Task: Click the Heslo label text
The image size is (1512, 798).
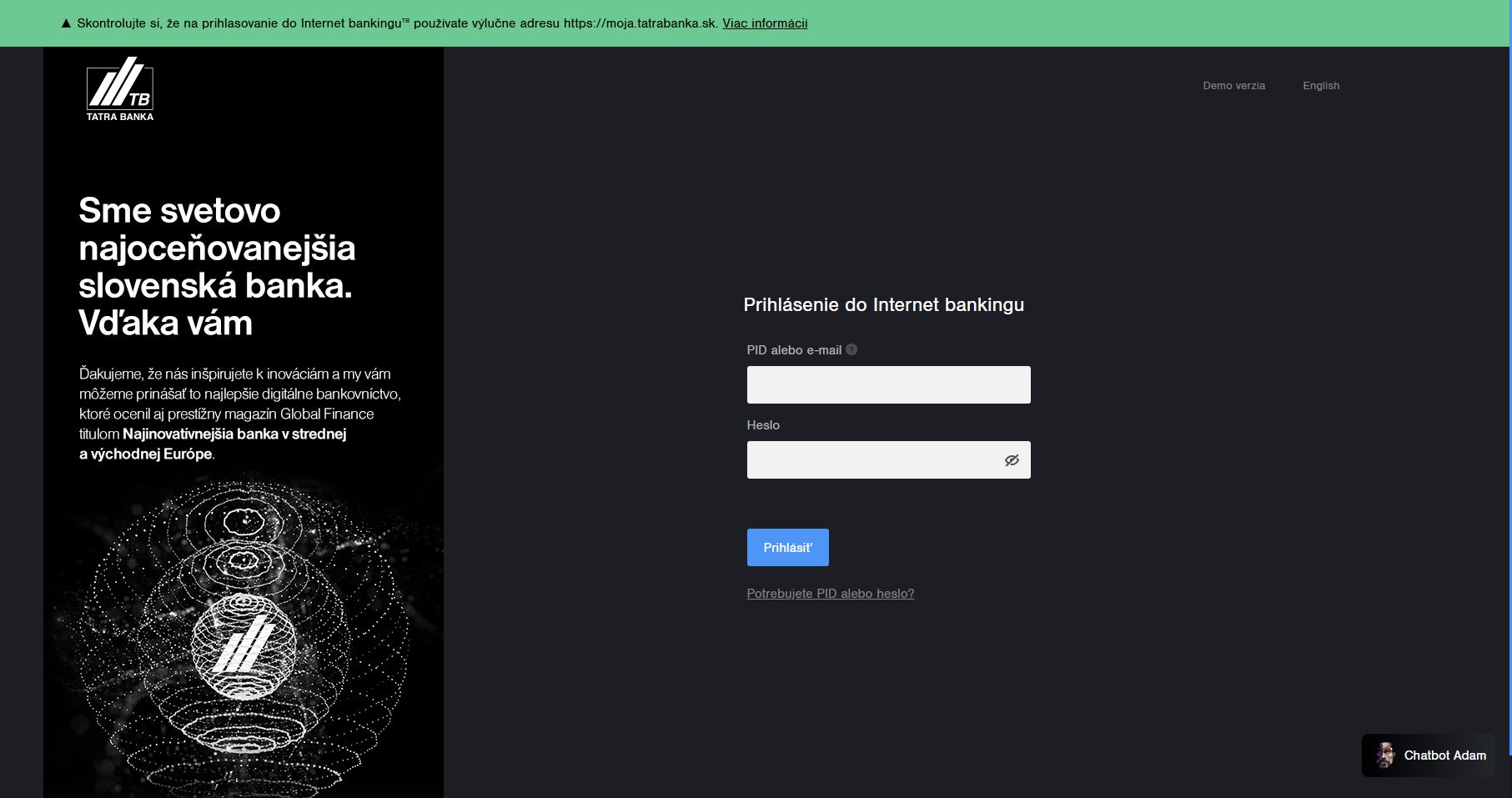Action: pos(763,425)
